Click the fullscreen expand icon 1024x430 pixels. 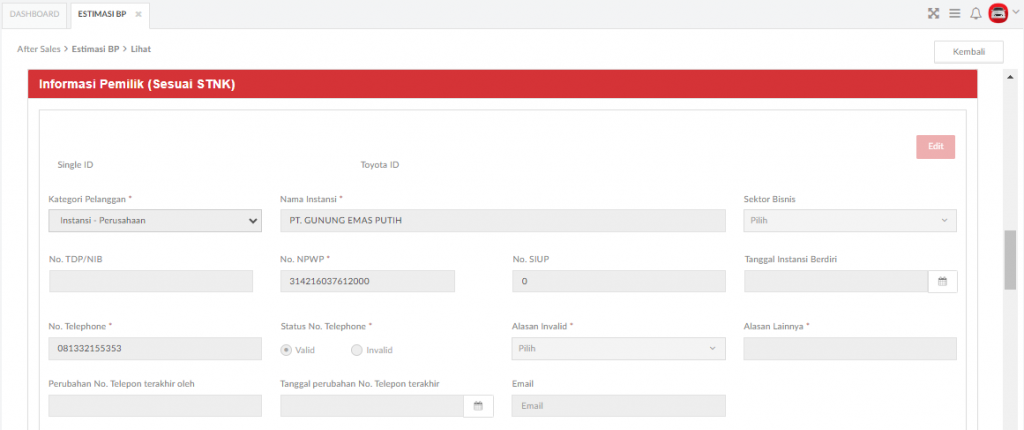pyautogui.click(x=933, y=14)
